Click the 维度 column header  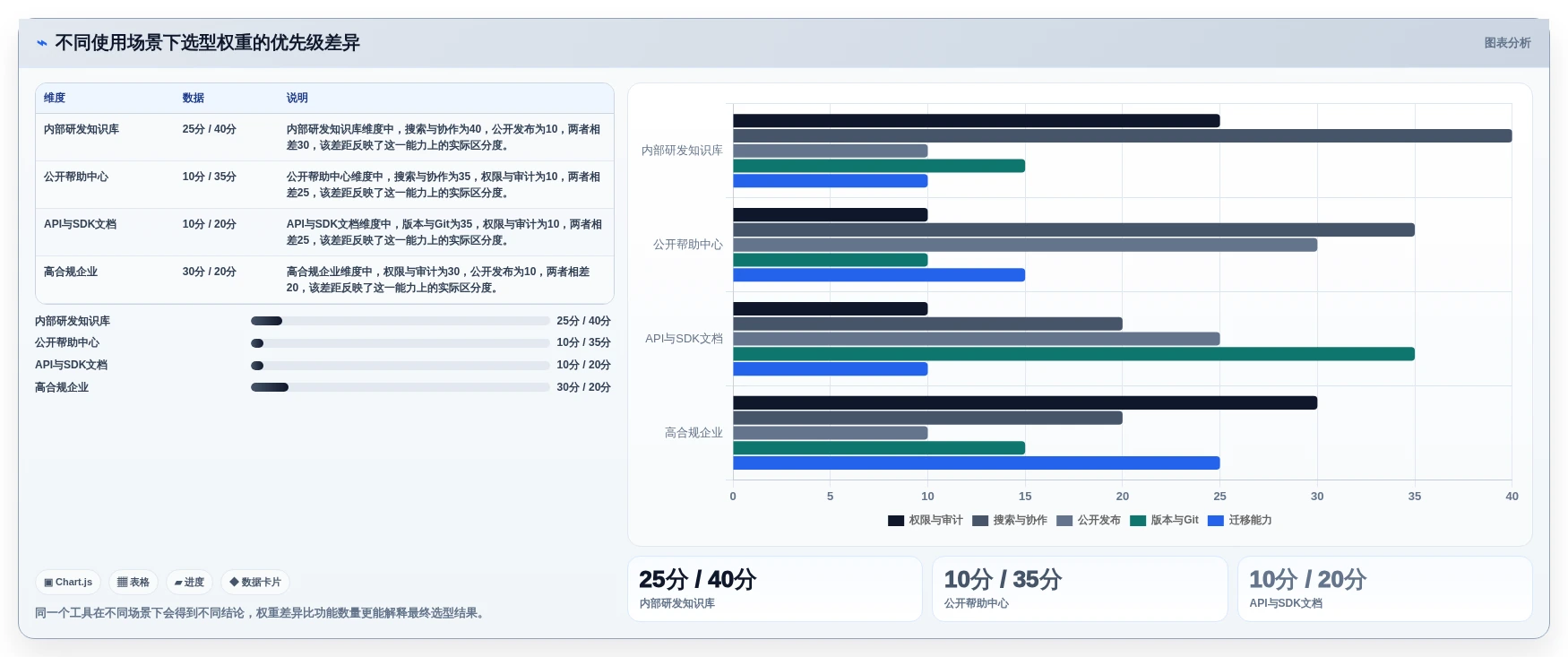[55, 98]
